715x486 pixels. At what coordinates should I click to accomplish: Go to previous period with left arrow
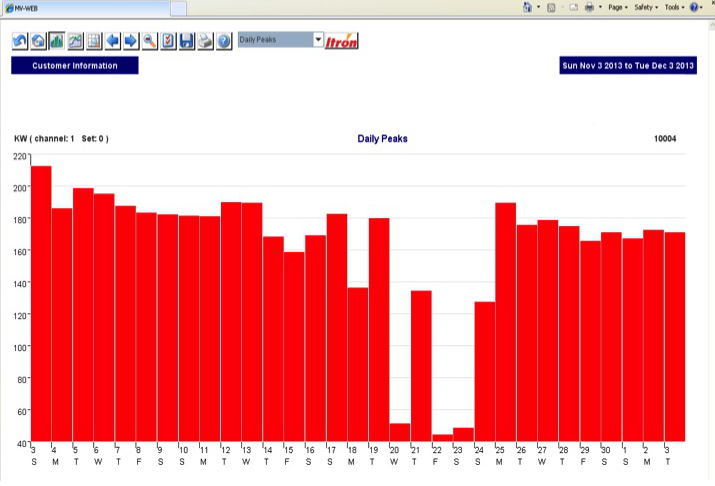click(x=112, y=41)
